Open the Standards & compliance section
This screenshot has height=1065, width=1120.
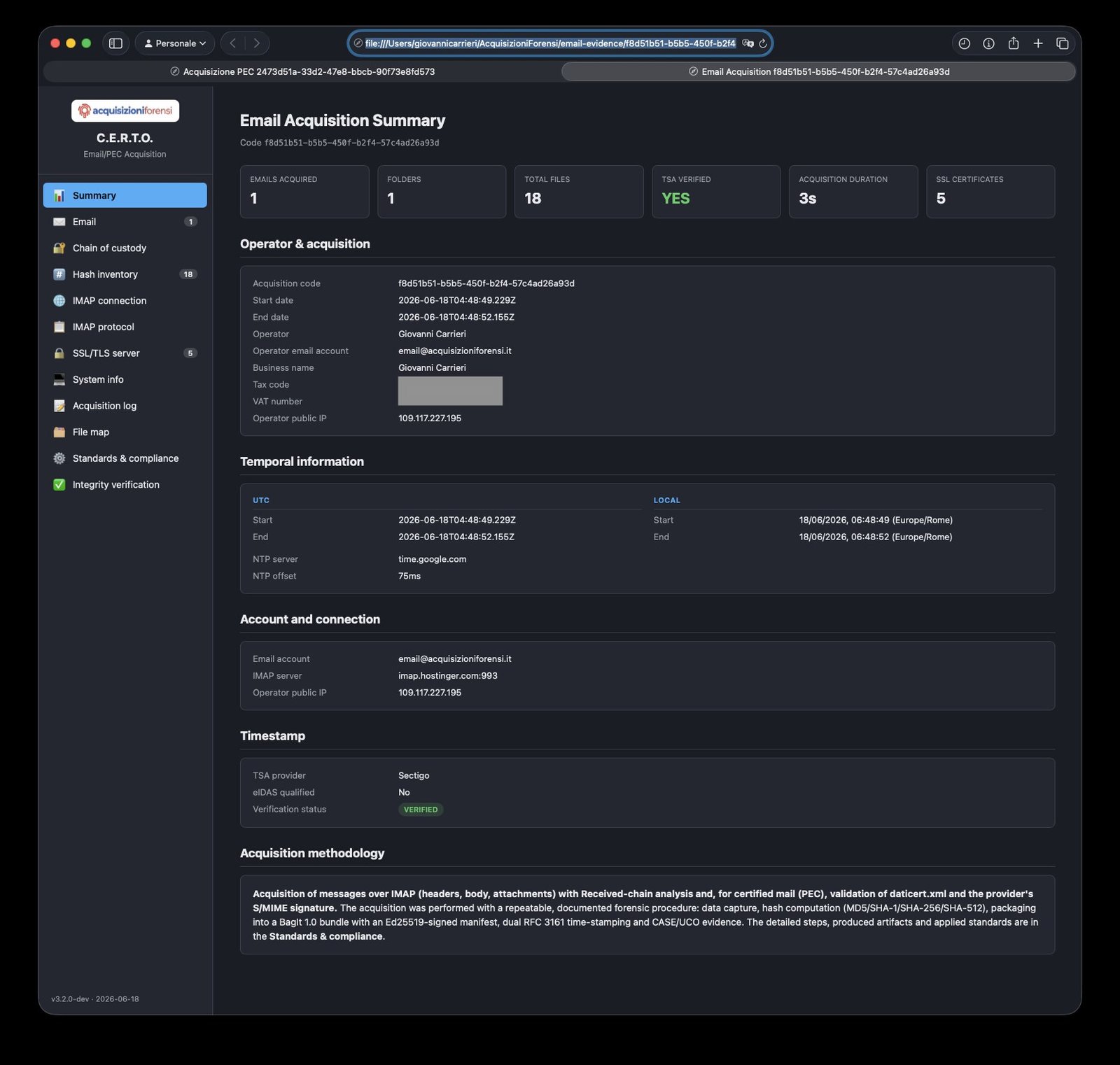[125, 458]
